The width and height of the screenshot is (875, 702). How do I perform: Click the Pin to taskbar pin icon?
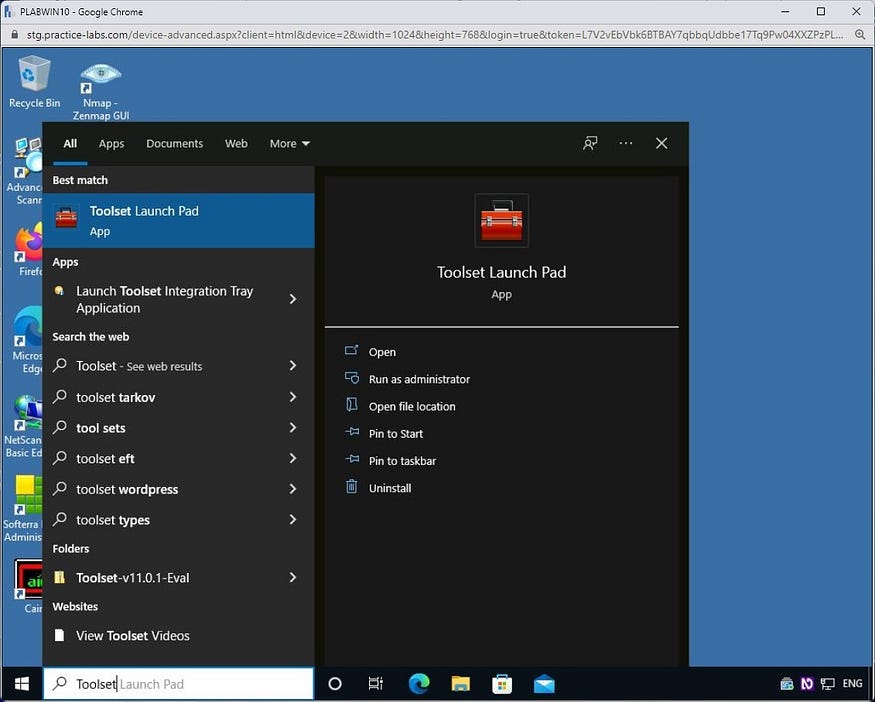tap(352, 459)
